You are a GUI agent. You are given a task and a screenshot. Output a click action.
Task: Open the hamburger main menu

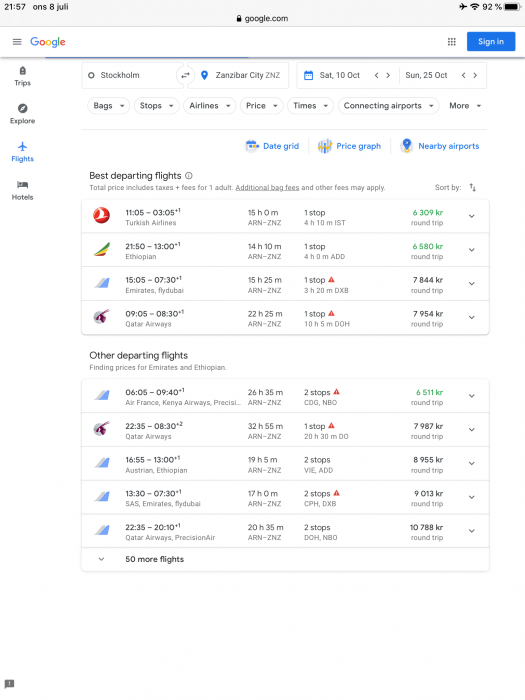pyautogui.click(x=17, y=42)
